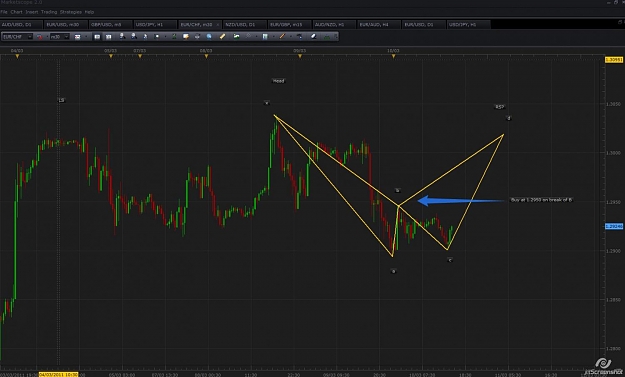Screen dimensions: 625x377
Task: Open the Help menu
Action: pyautogui.click(x=89, y=12)
